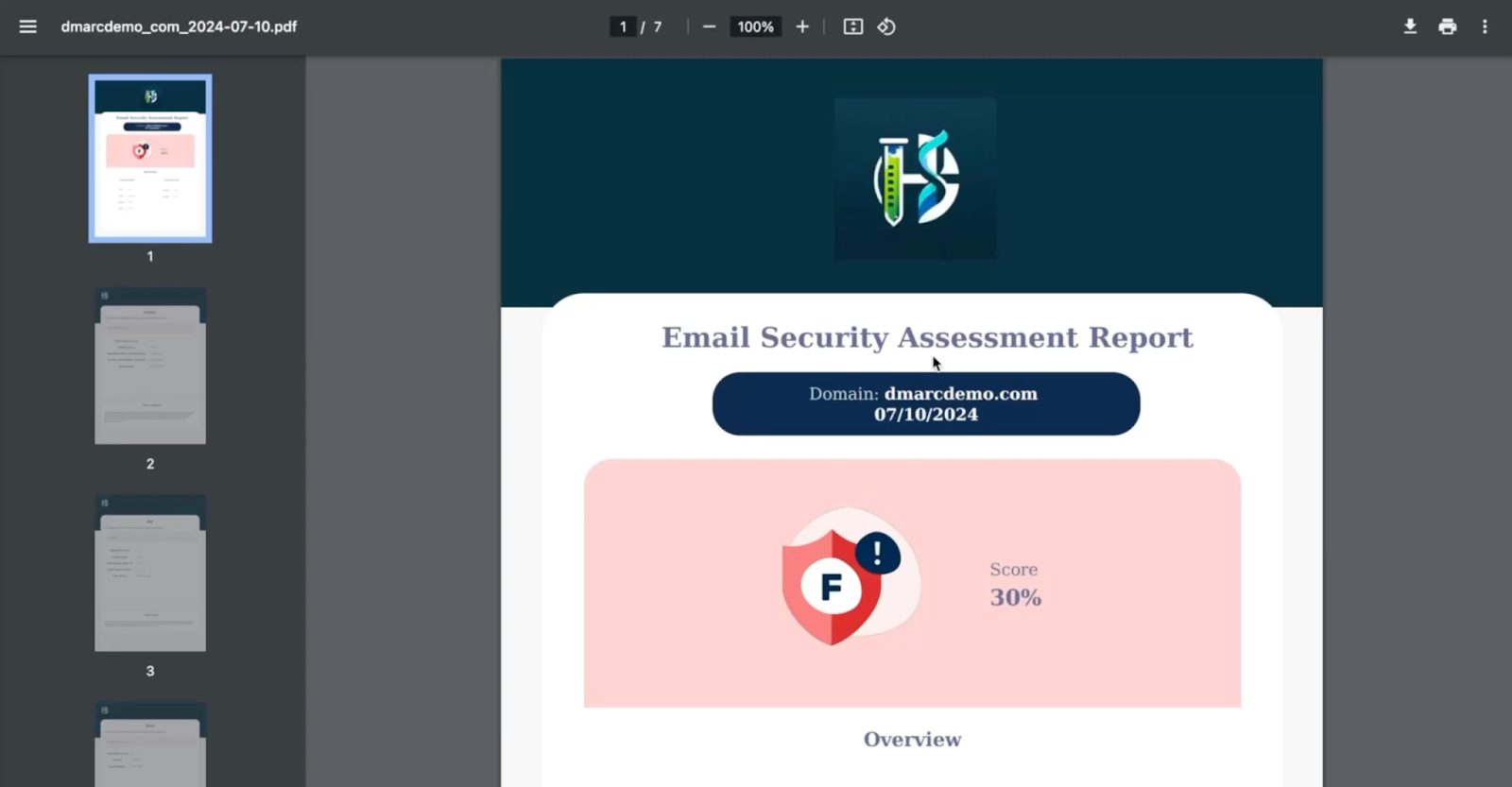Open the three-dot more actions menu
This screenshot has width=1512, height=787.
pyautogui.click(x=1485, y=26)
